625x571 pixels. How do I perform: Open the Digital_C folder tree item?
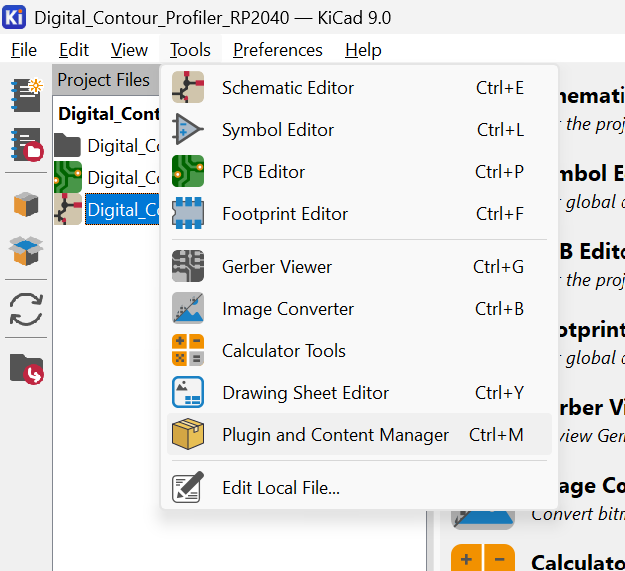click(x=123, y=146)
